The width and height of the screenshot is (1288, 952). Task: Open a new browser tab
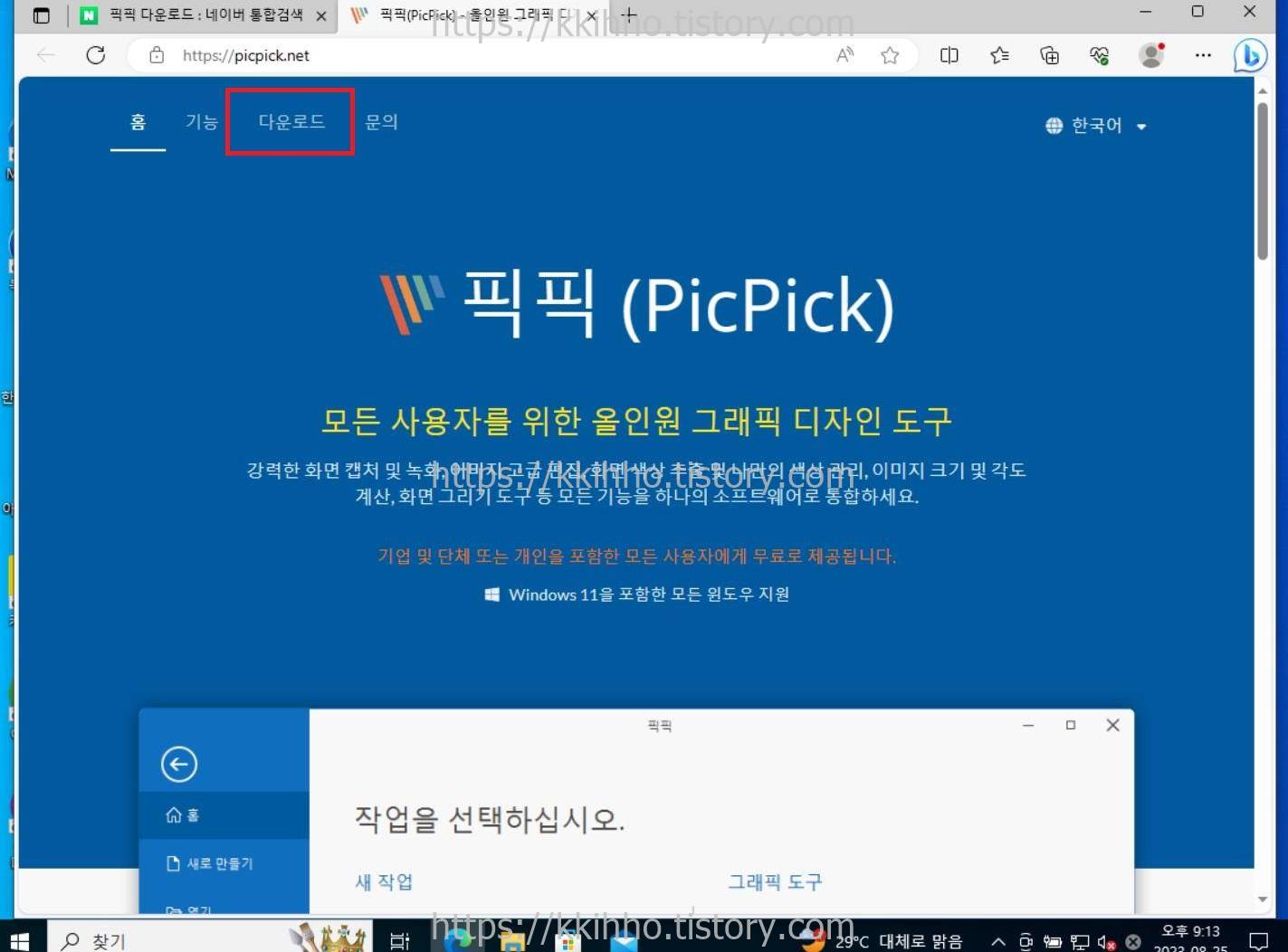pos(629,14)
